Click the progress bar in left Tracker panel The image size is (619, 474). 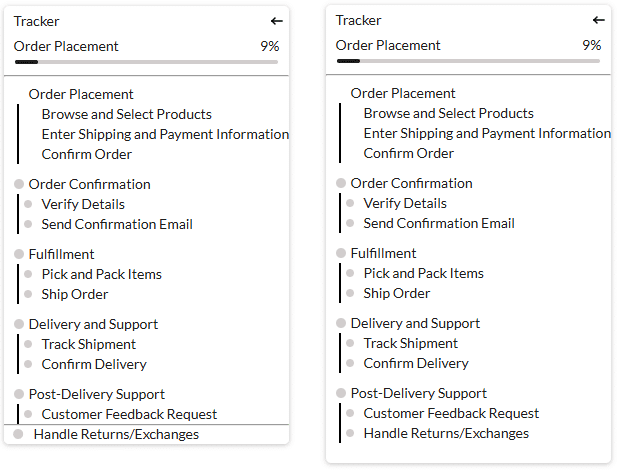tap(146, 62)
